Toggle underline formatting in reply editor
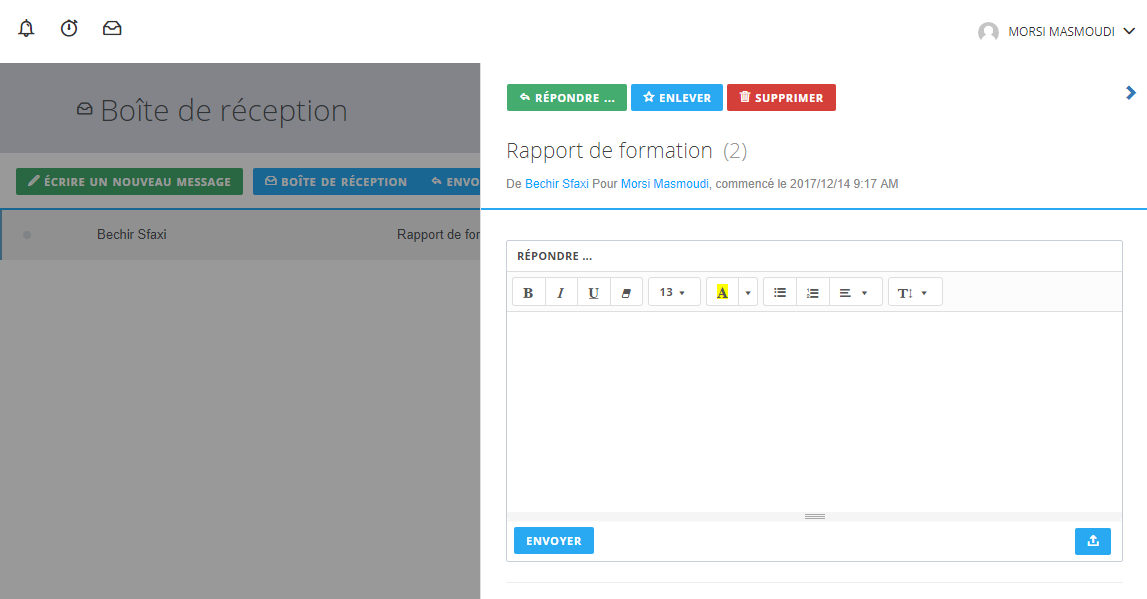The height and width of the screenshot is (599, 1147). (593, 293)
